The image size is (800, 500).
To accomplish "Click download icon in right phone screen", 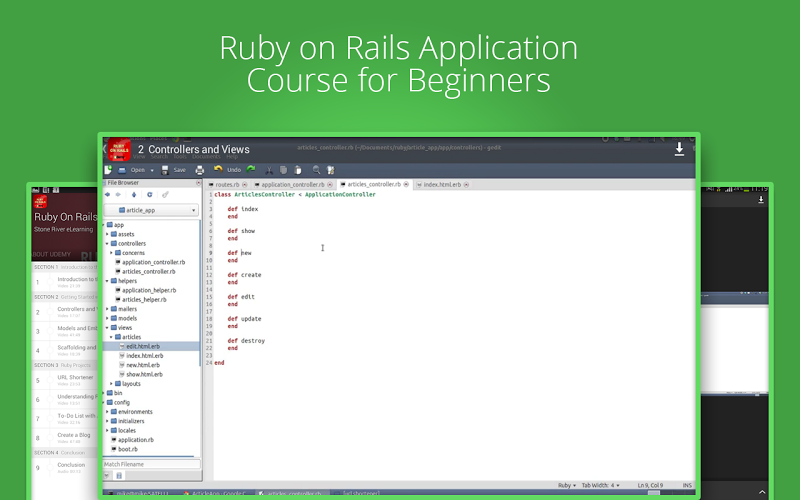I will click(x=761, y=200).
